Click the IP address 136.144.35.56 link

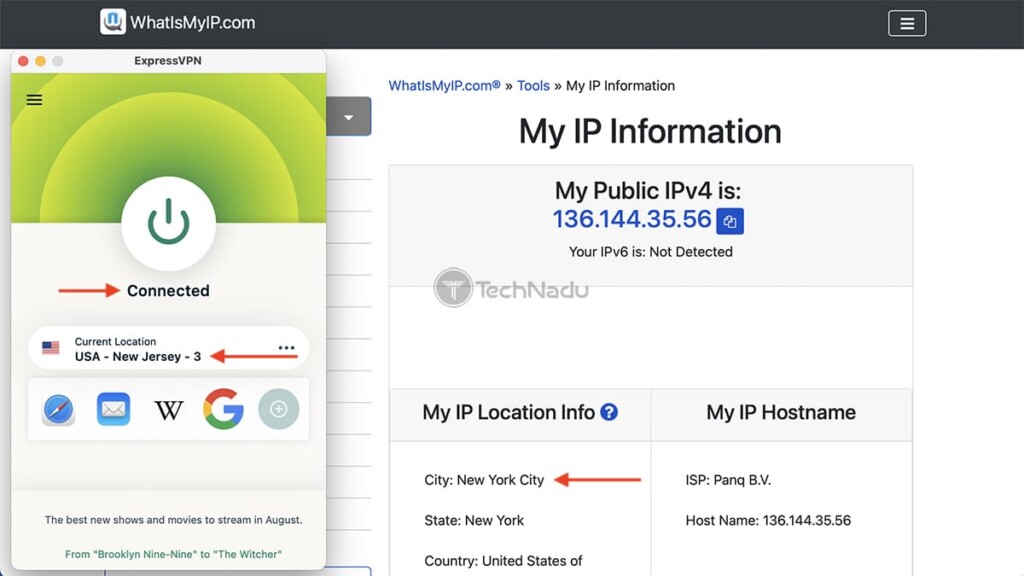pyautogui.click(x=632, y=219)
